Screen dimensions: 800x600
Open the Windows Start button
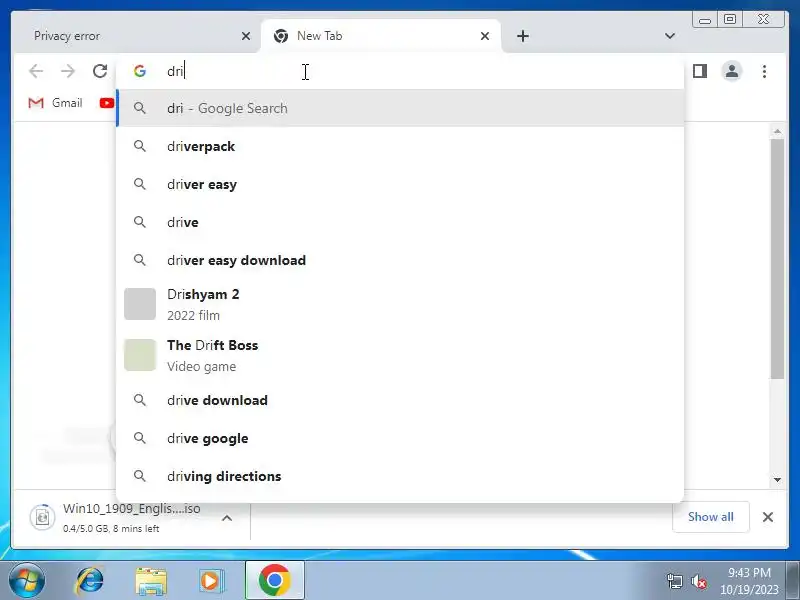coord(27,581)
